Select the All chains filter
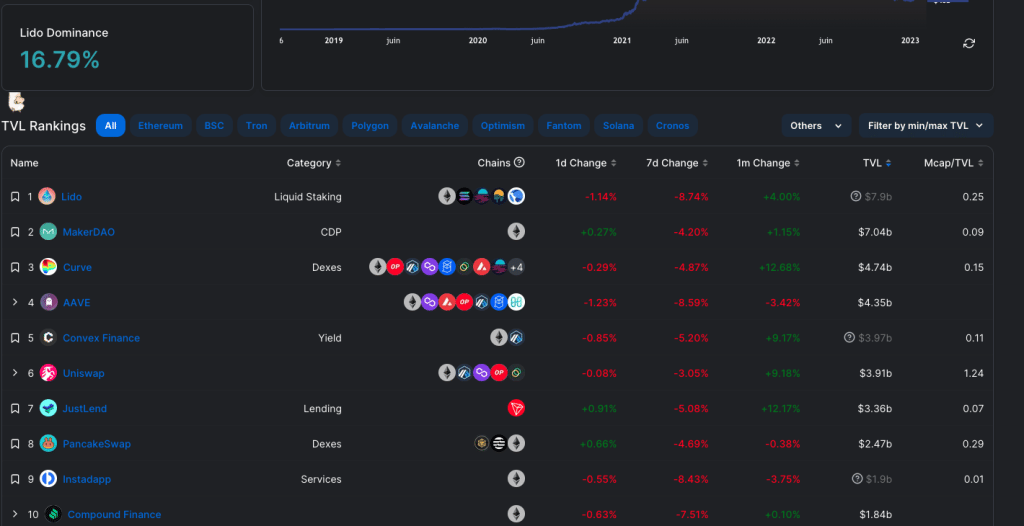The height and width of the screenshot is (526, 1024). click(110, 125)
